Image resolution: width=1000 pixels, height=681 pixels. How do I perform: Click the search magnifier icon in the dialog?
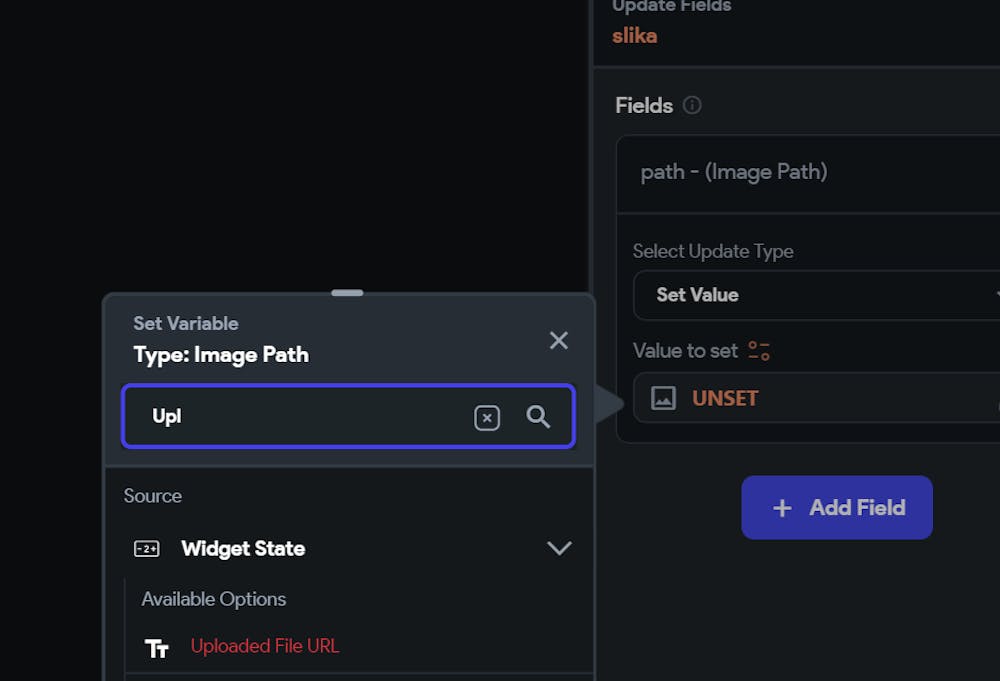pos(540,417)
